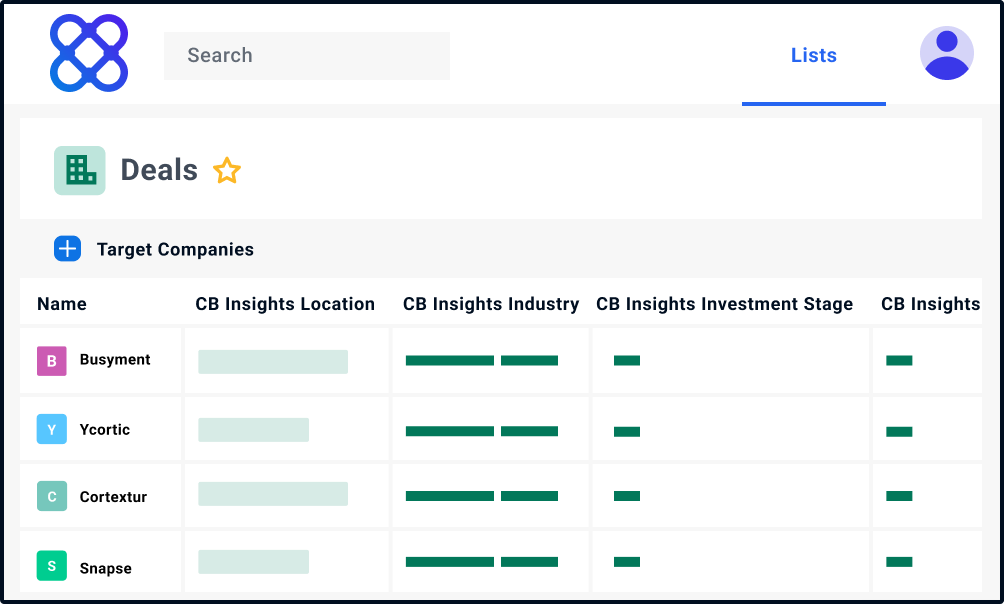Click the Deals list title
1004x604 pixels.
(159, 170)
